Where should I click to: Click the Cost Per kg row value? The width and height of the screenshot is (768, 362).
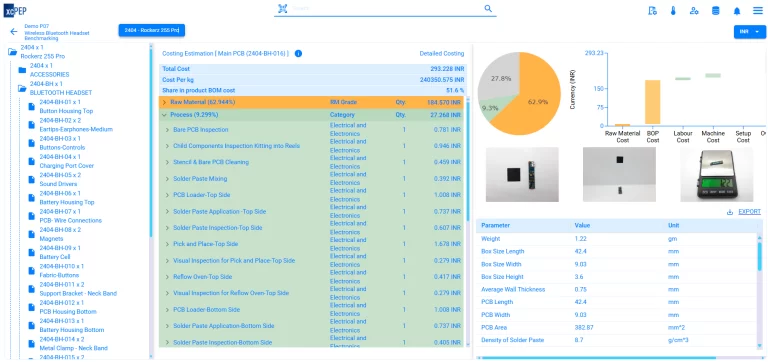[x=442, y=80]
